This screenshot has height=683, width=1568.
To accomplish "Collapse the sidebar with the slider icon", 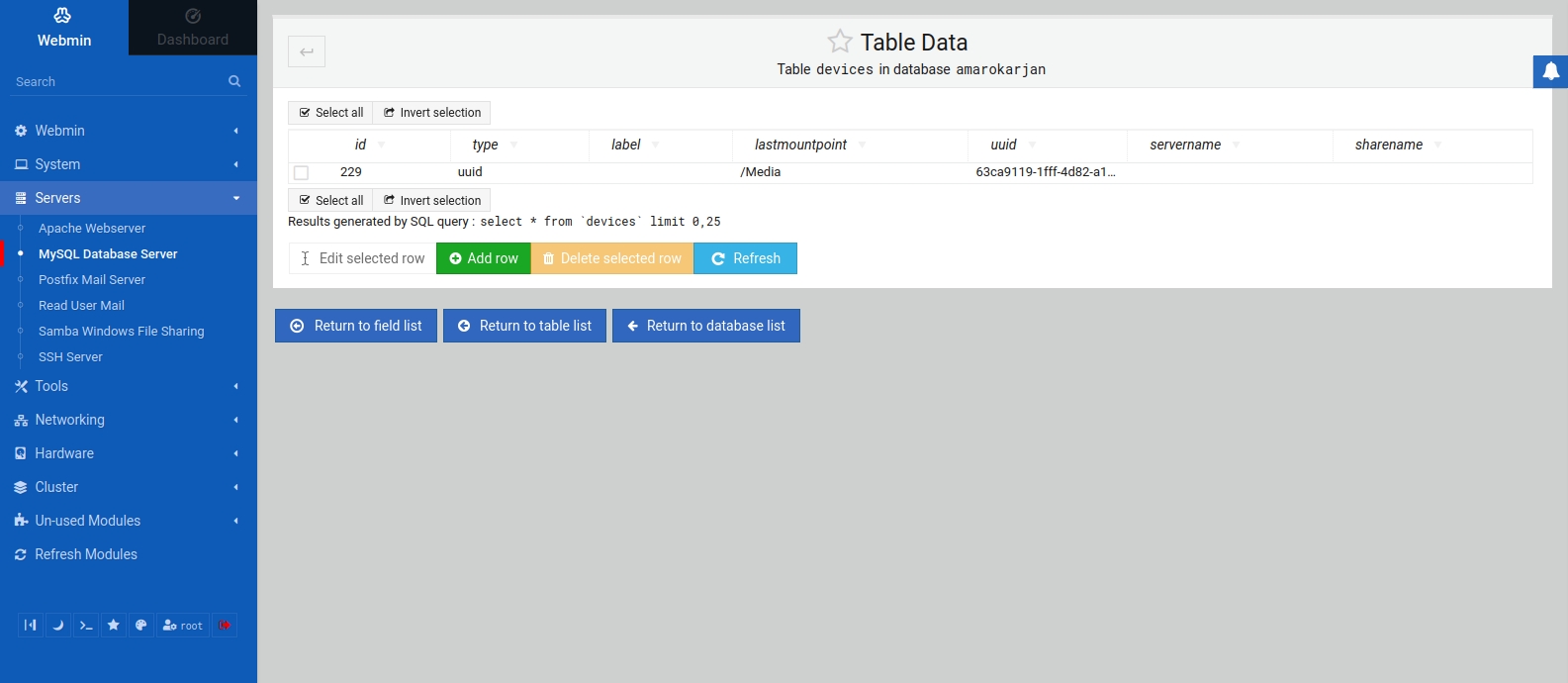I will [x=31, y=625].
